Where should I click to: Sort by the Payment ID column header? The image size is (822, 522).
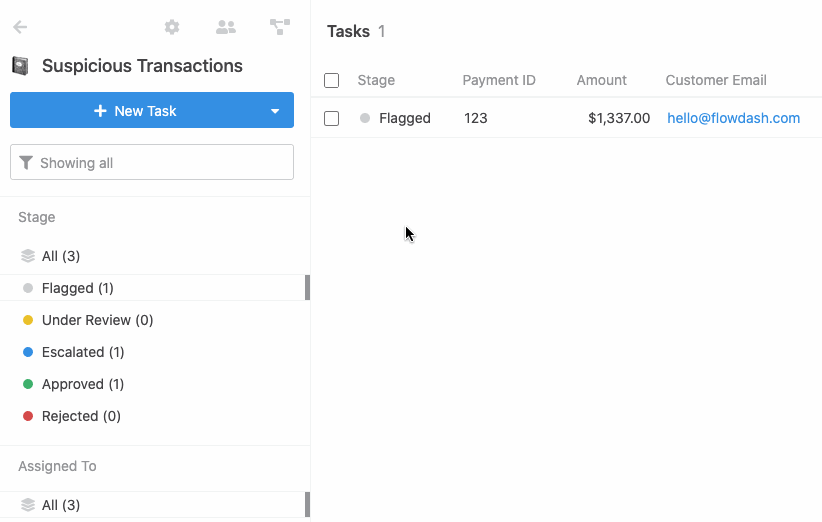click(499, 80)
